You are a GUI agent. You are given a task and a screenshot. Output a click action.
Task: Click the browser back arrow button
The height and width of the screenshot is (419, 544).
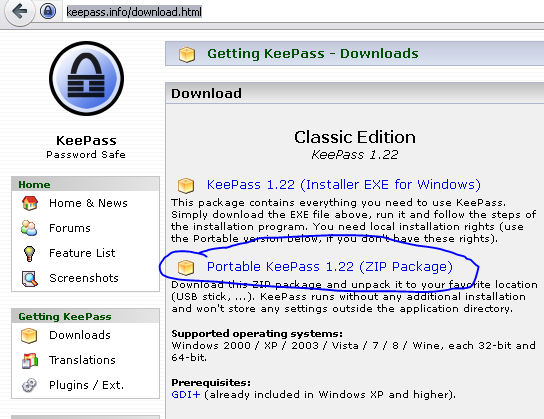coord(19,12)
